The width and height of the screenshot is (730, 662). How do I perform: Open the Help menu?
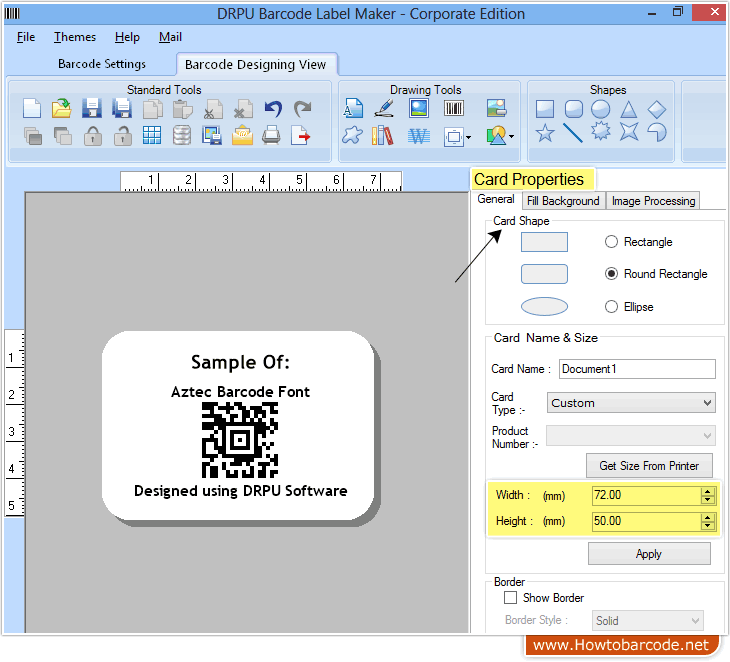pyautogui.click(x=127, y=37)
